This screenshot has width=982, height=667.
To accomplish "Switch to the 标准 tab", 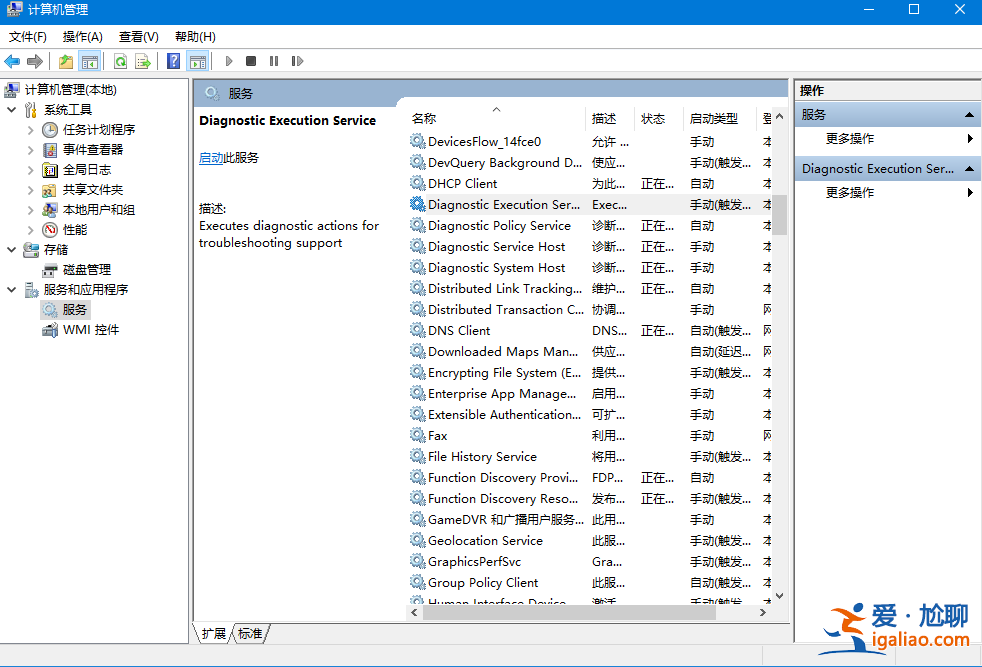I will (250, 633).
